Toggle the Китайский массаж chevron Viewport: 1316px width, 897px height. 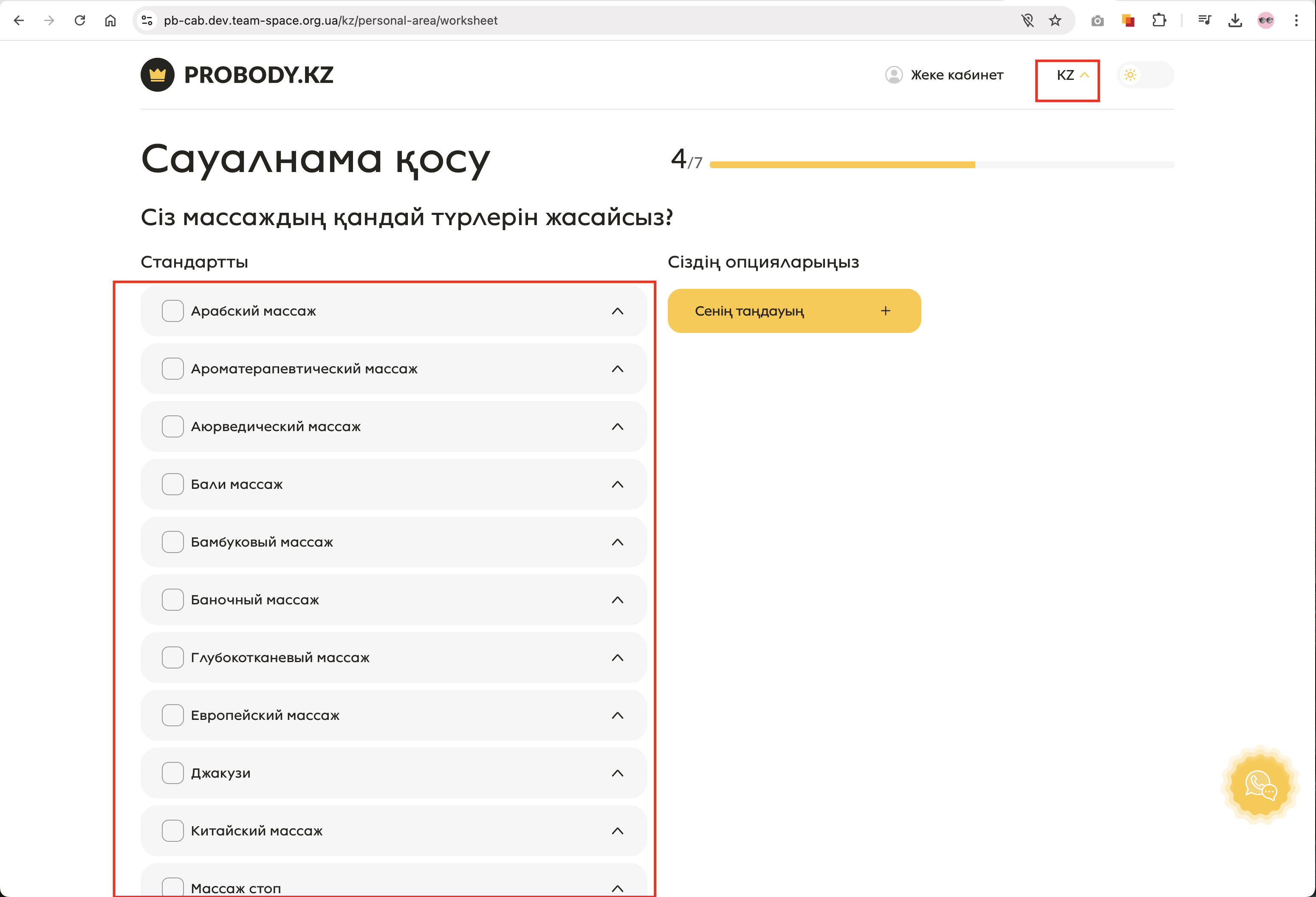pyautogui.click(x=617, y=831)
